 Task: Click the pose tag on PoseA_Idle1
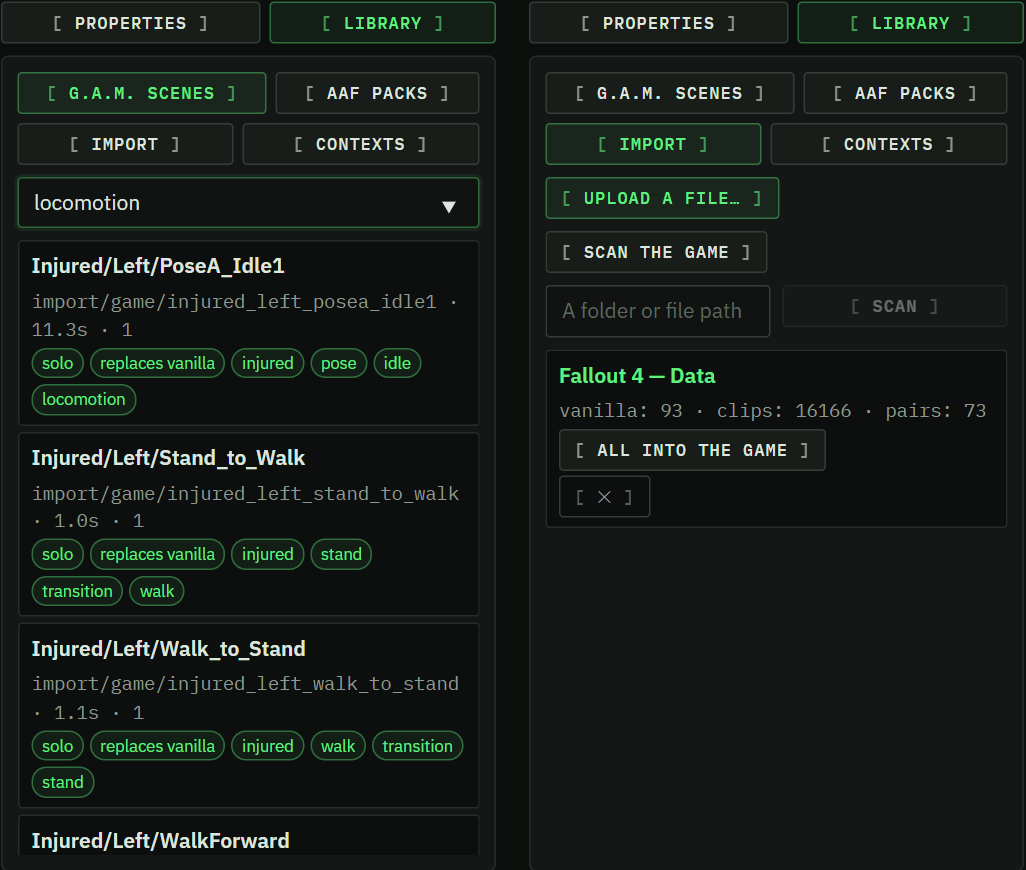tap(338, 363)
